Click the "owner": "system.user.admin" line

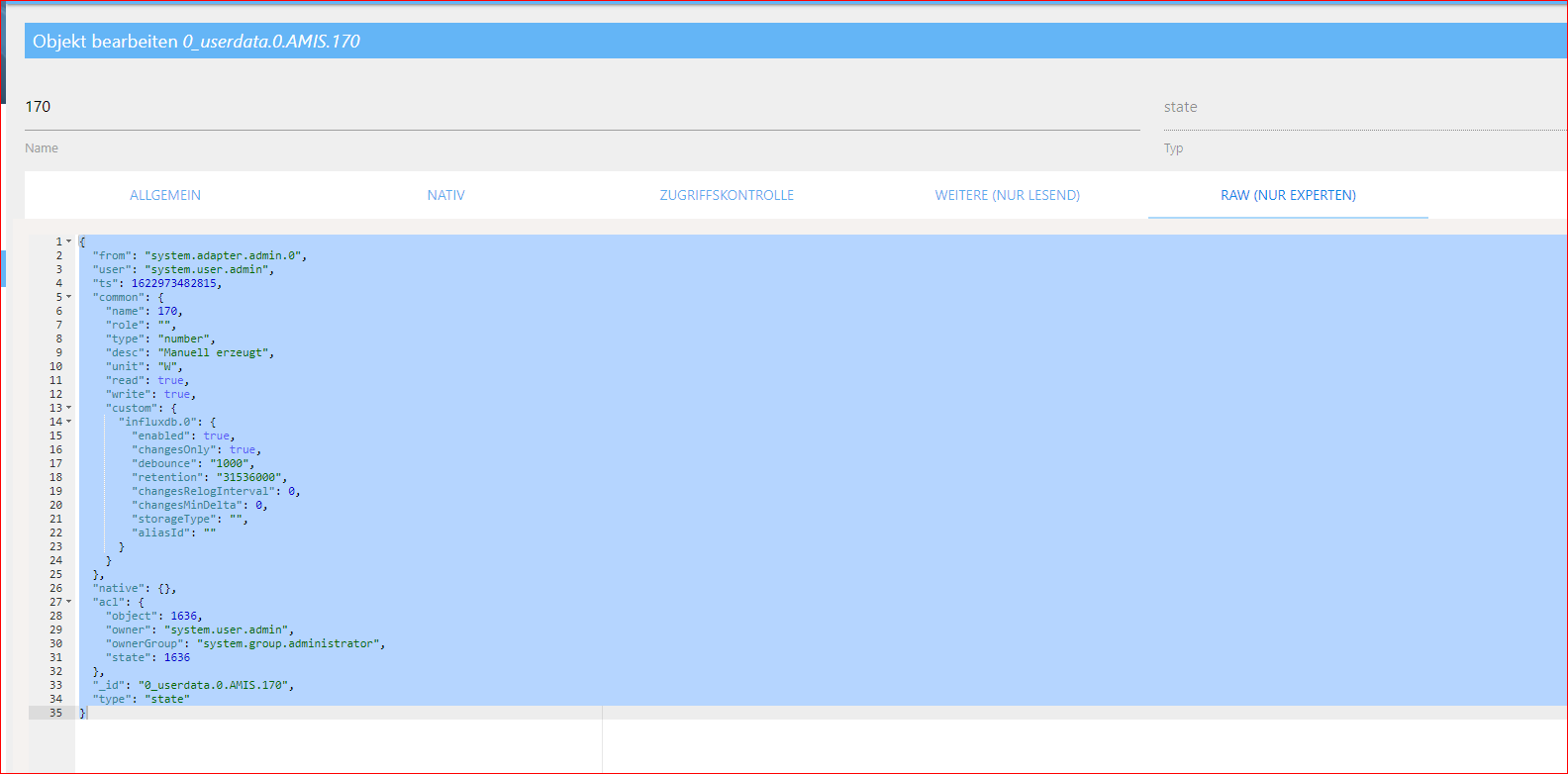click(x=200, y=629)
